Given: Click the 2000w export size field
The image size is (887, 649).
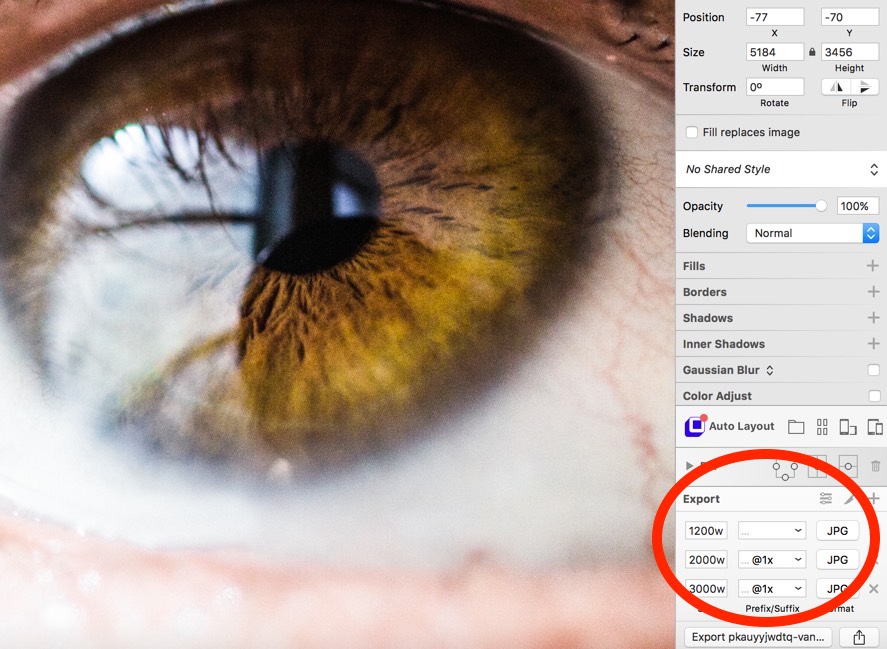Looking at the screenshot, I should (706, 560).
